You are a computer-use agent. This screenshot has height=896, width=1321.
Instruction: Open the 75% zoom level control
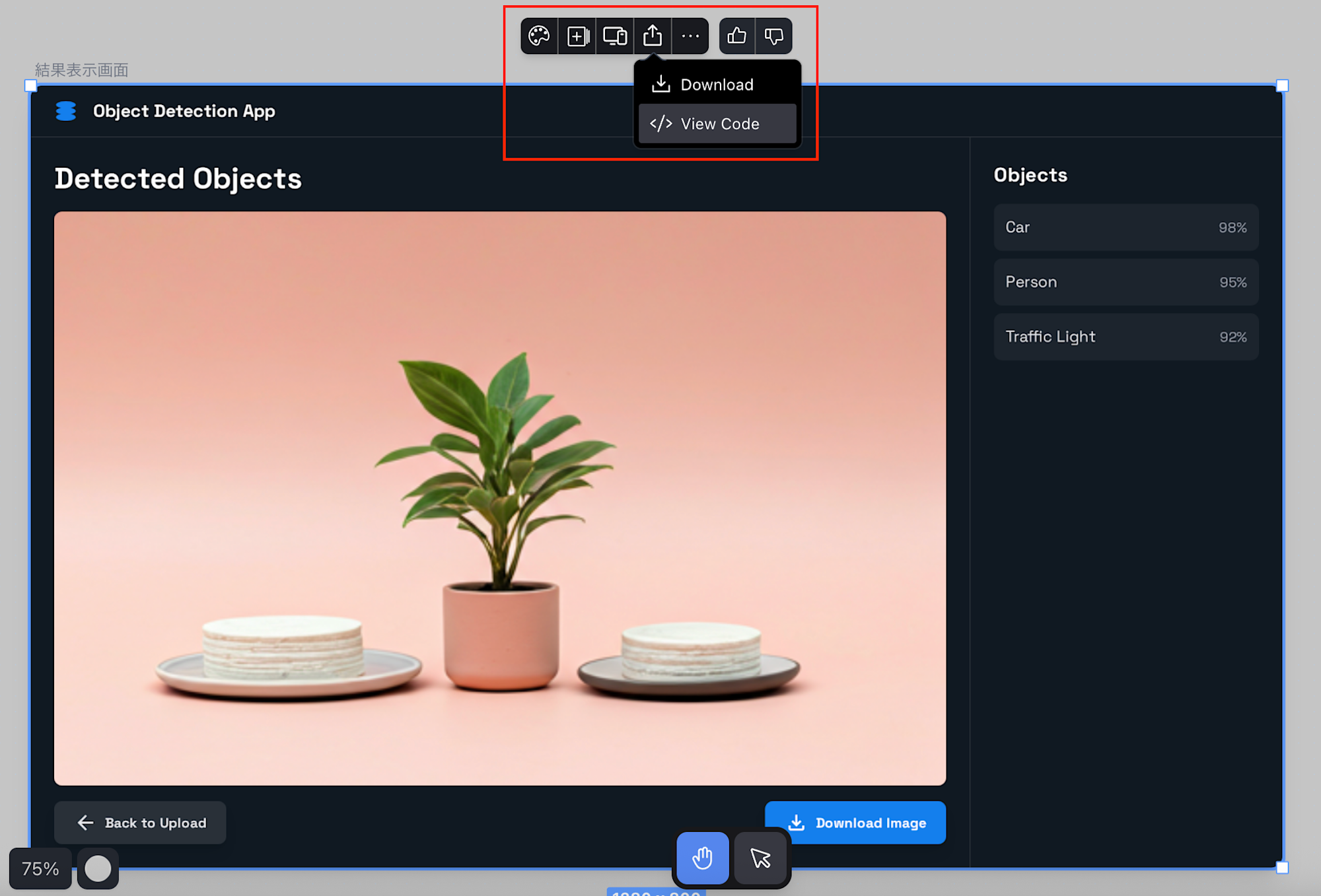(x=40, y=868)
